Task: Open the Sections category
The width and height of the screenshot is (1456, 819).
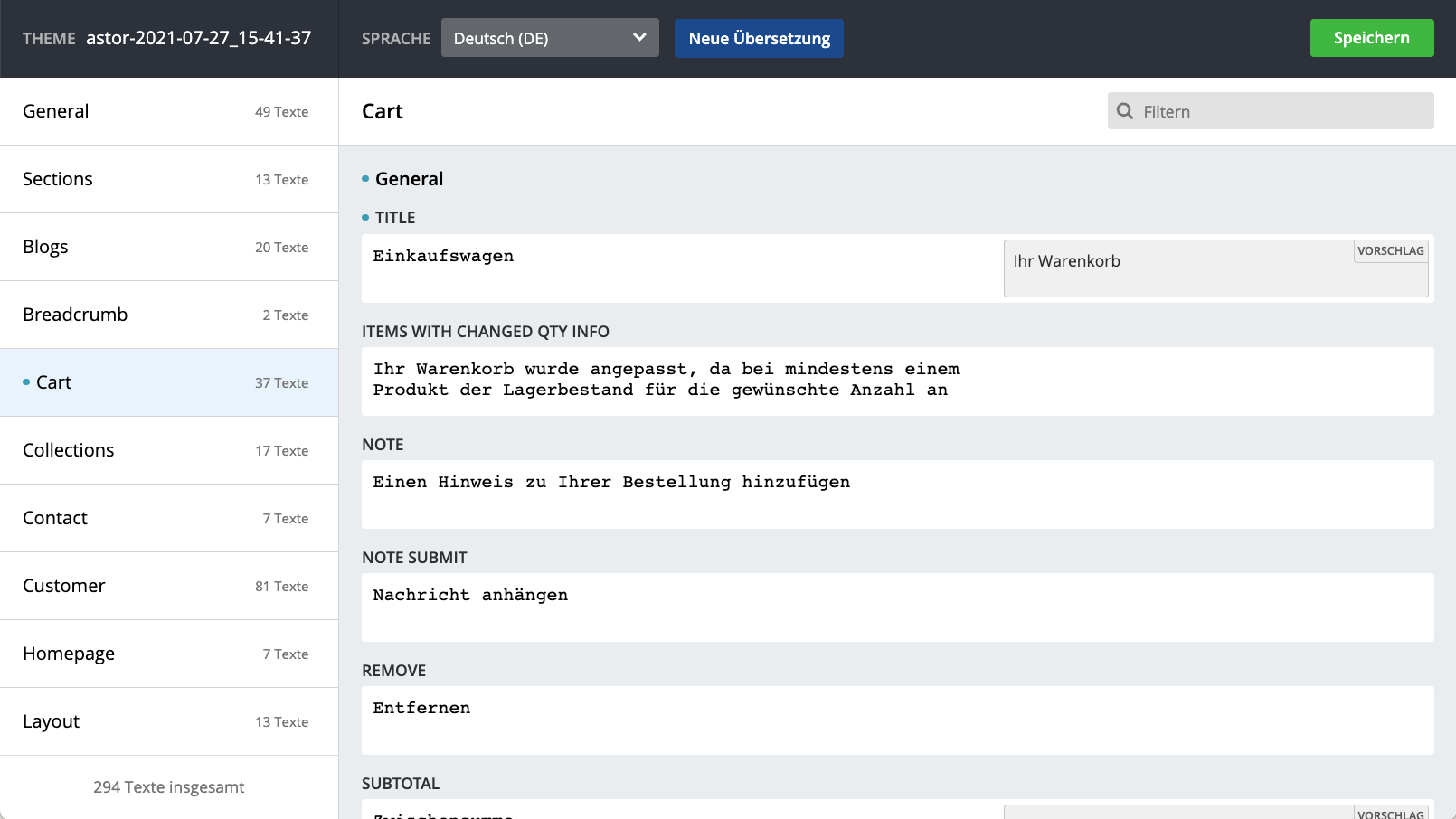Action: click(169, 179)
